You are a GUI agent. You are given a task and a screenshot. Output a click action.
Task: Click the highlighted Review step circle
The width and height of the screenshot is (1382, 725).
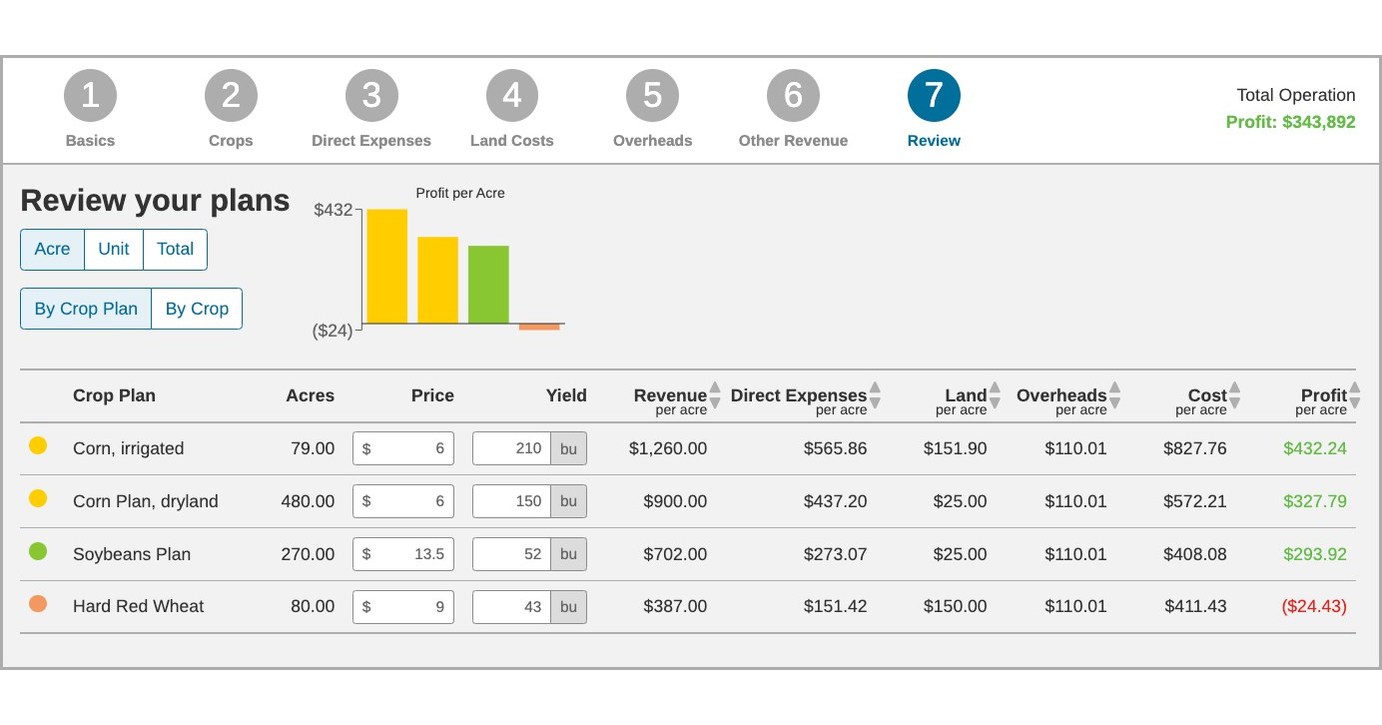tap(933, 93)
